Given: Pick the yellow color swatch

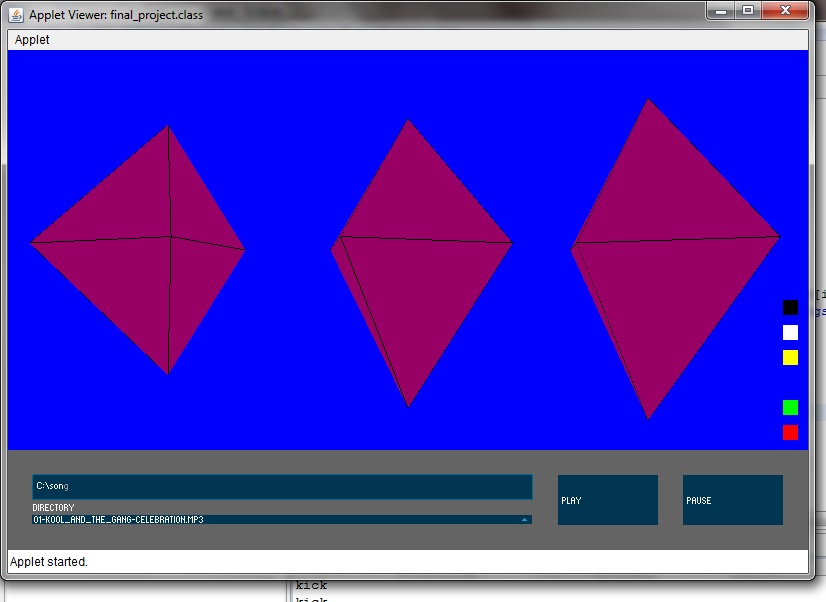Looking at the screenshot, I should [x=790, y=358].
